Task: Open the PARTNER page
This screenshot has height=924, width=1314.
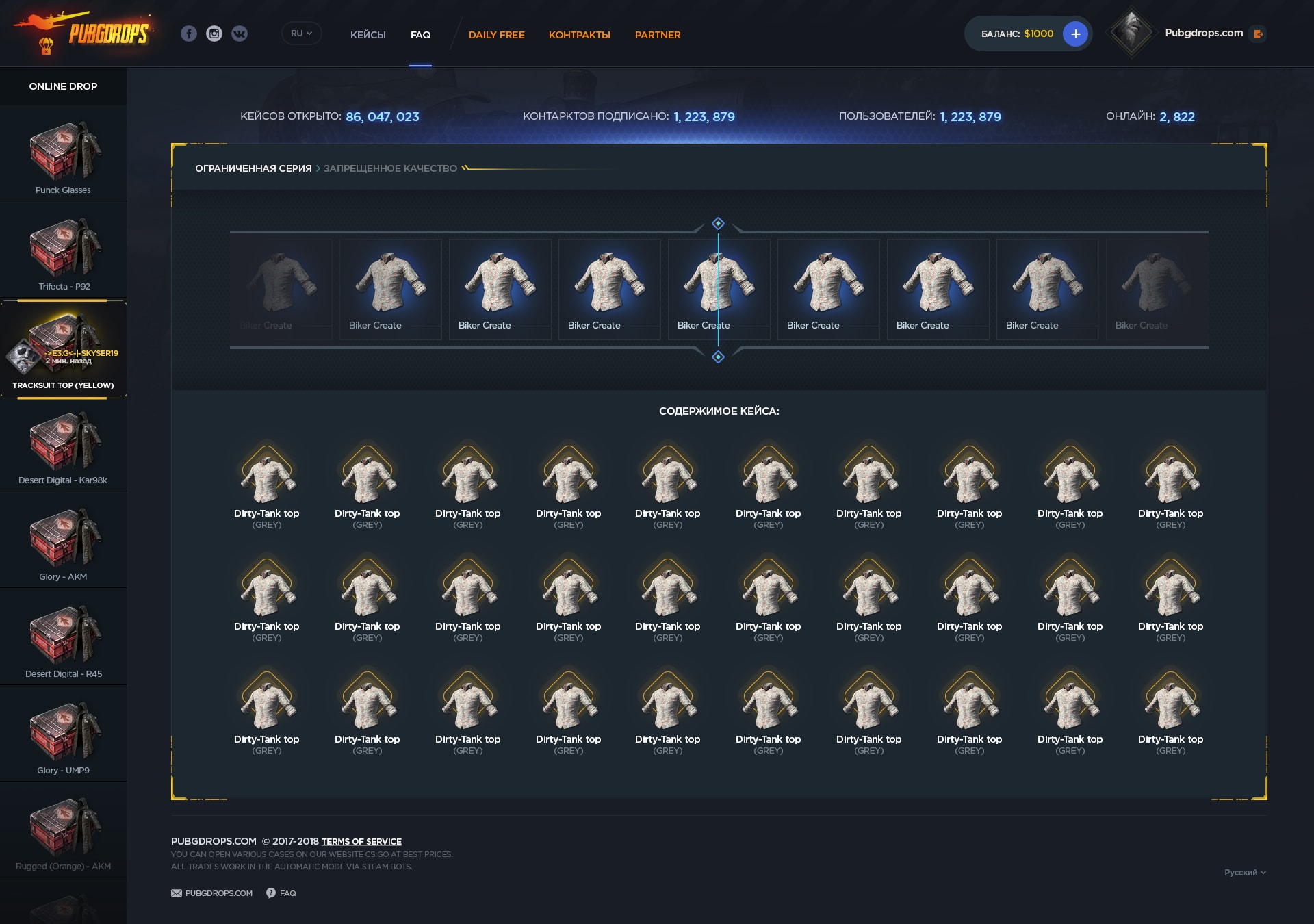Action: (657, 35)
